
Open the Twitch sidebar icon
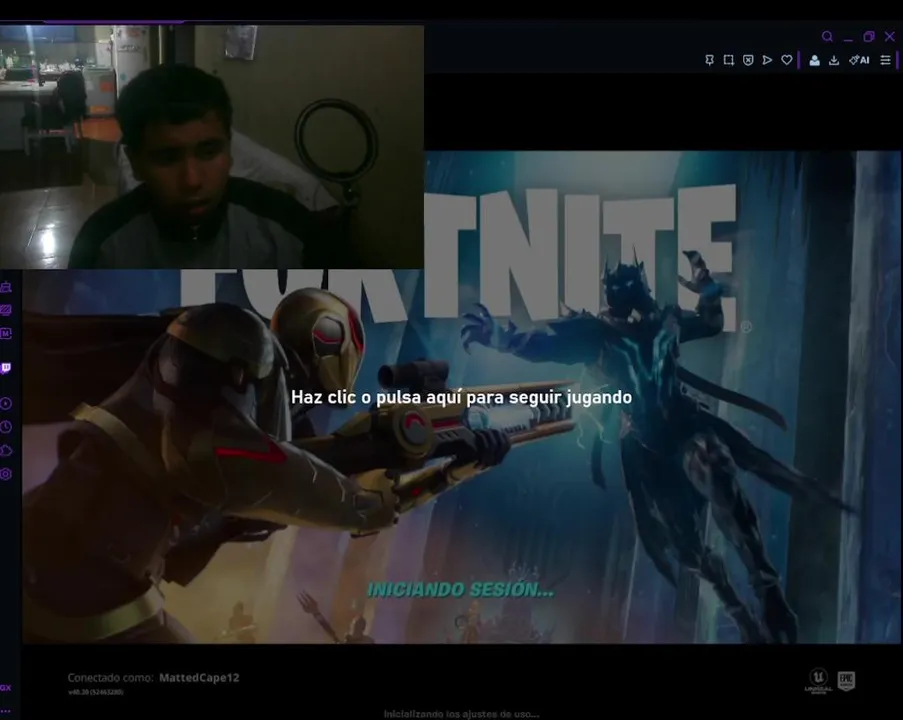click(x=6, y=368)
